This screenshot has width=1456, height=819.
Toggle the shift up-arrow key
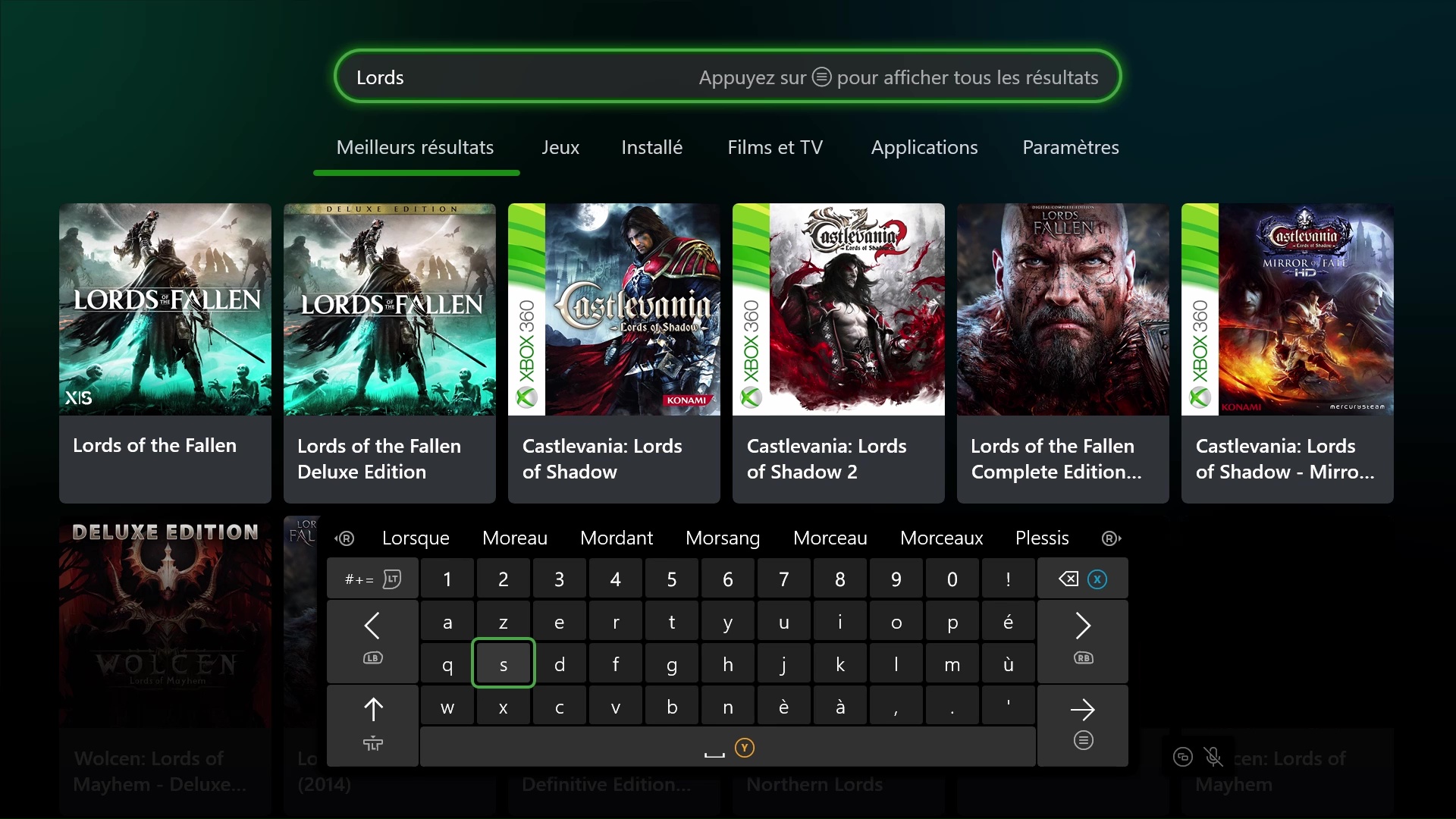pyautogui.click(x=372, y=725)
